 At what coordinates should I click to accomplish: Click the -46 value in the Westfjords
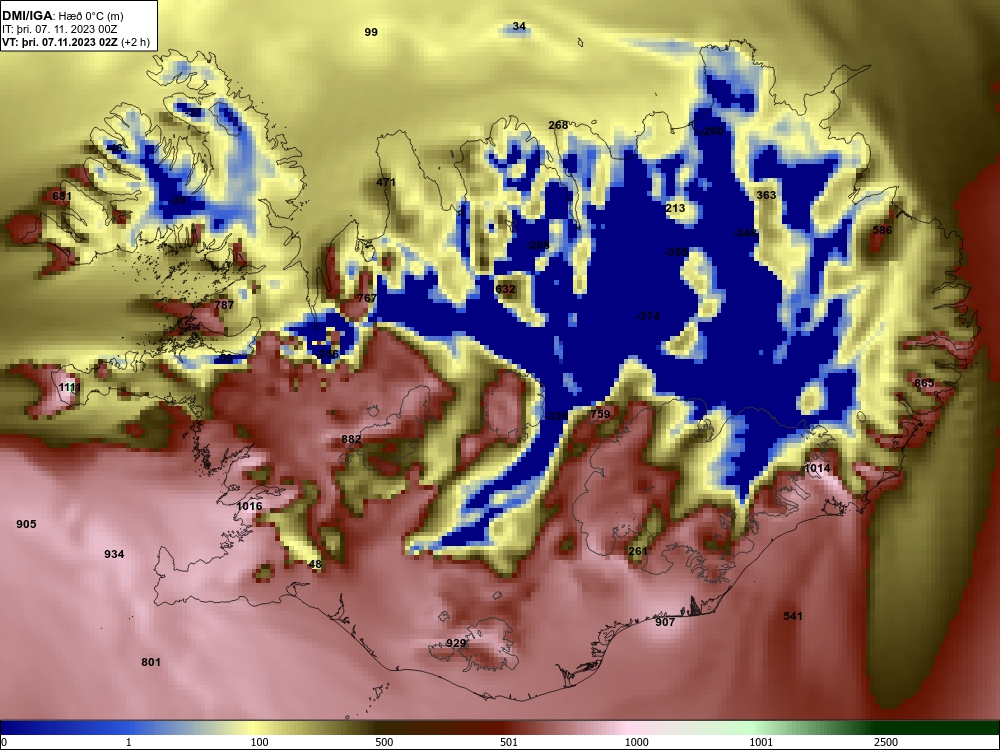115,149
